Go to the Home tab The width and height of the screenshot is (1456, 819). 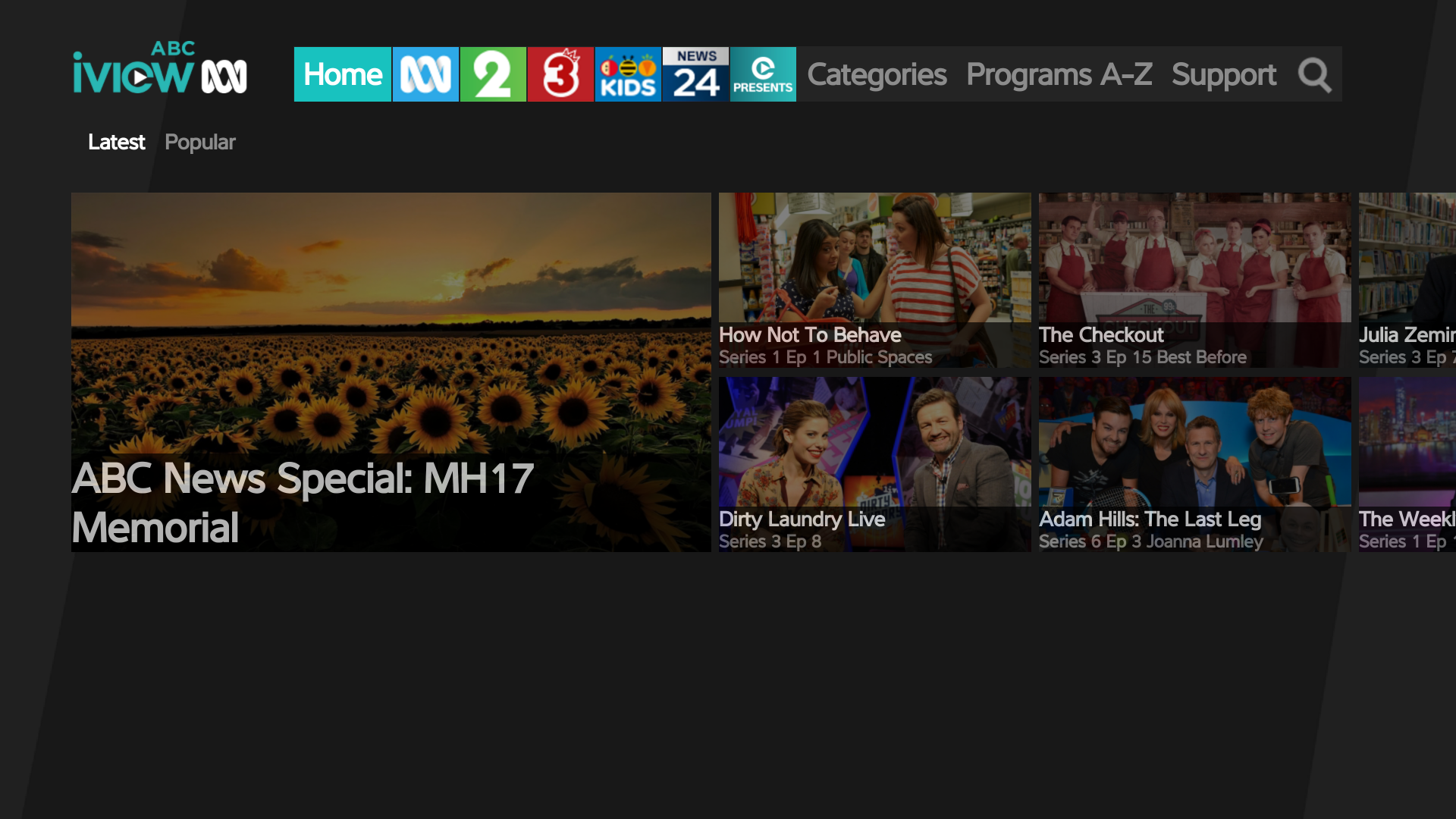coord(343,74)
